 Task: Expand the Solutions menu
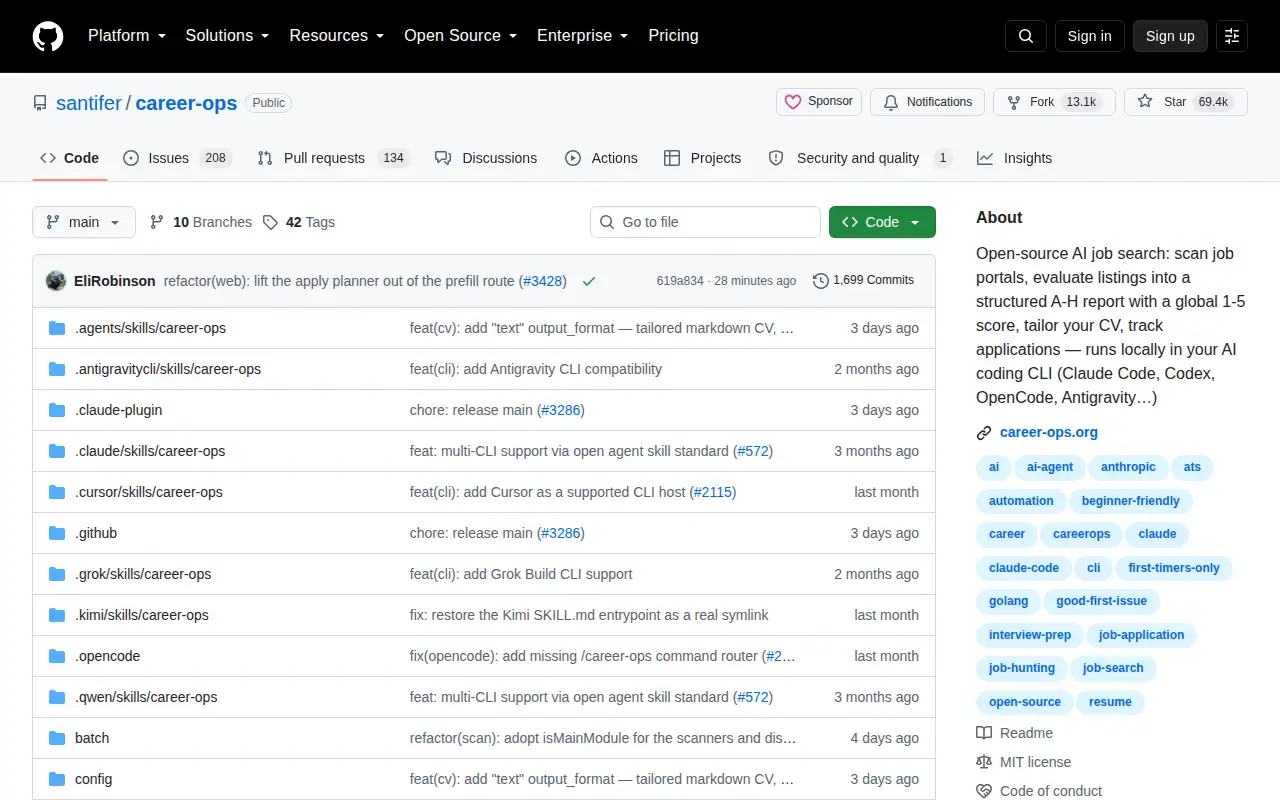(227, 35)
